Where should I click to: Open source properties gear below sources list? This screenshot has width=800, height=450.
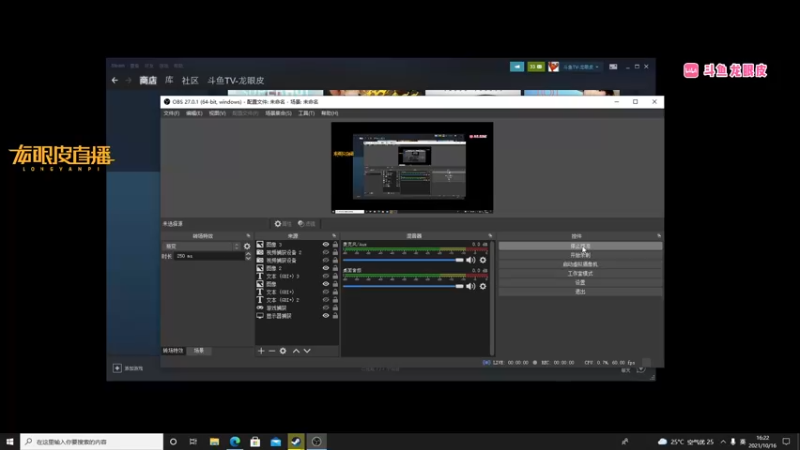pyautogui.click(x=283, y=351)
